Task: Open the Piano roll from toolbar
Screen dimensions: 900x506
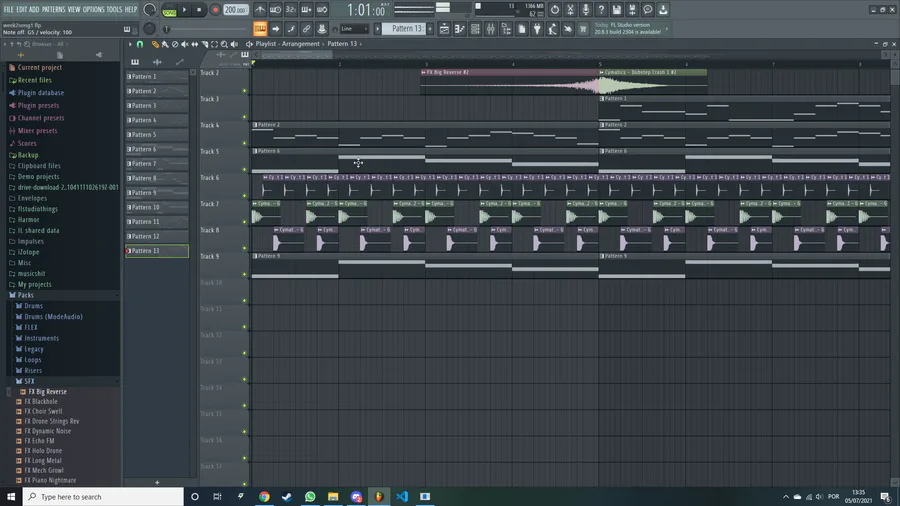Action: tap(460, 29)
